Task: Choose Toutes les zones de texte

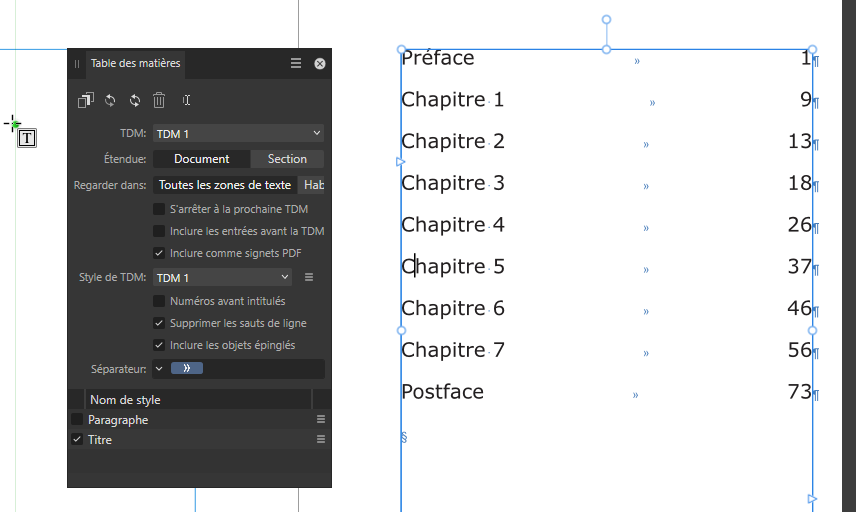Action: point(225,185)
